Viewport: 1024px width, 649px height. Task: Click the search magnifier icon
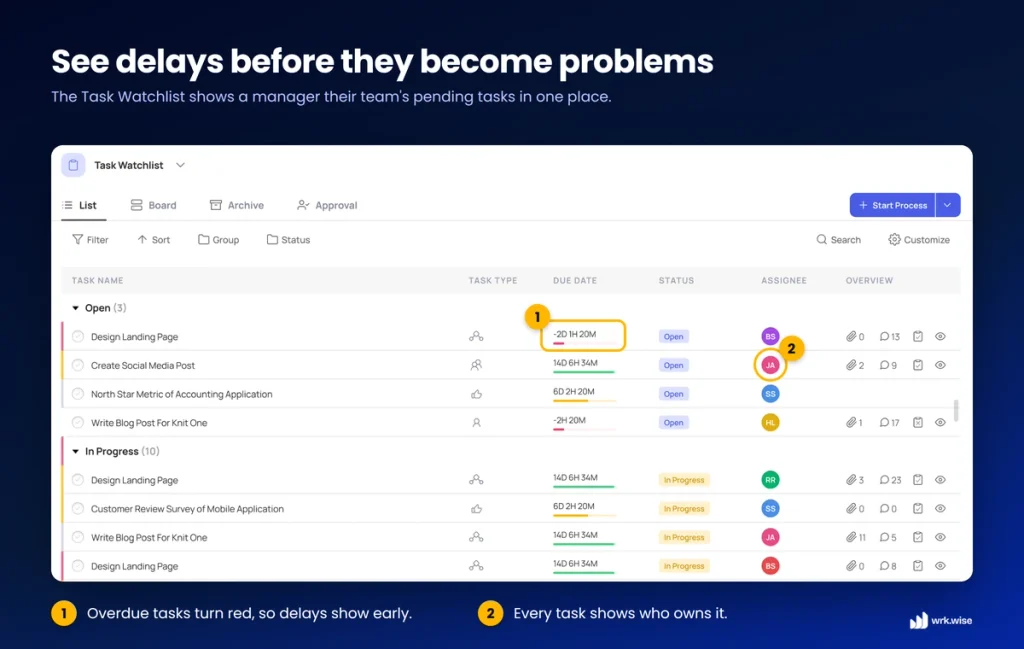822,240
